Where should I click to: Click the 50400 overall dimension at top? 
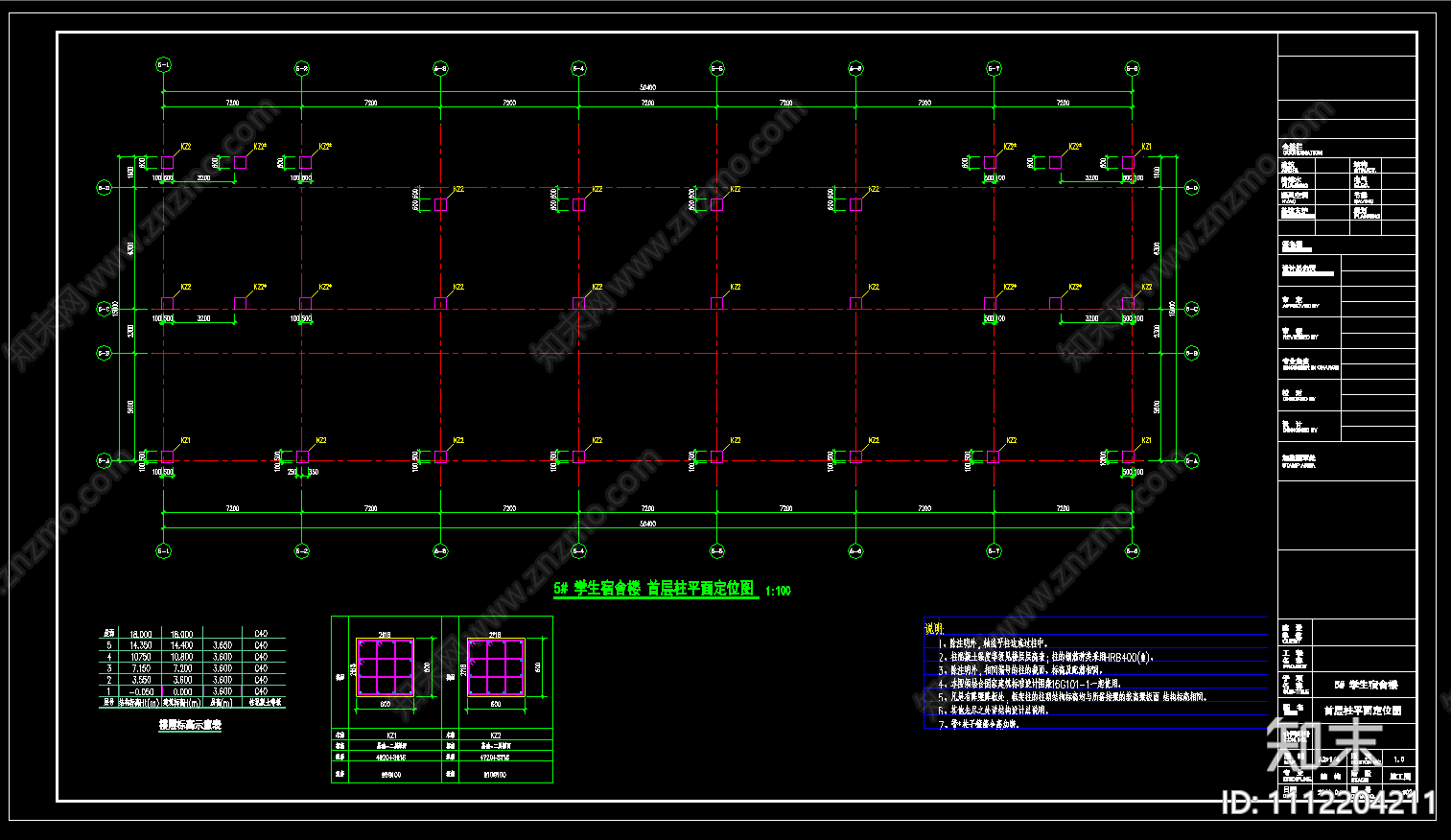[648, 88]
